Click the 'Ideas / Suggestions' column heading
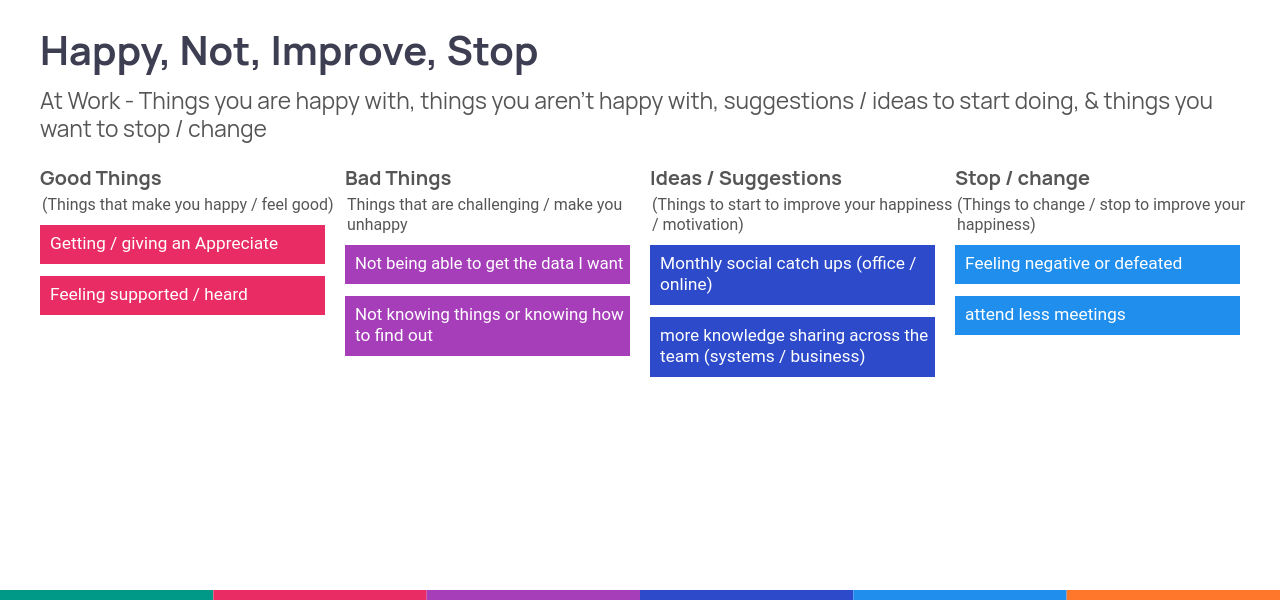Viewport: 1280px width, 600px height. 746,178
